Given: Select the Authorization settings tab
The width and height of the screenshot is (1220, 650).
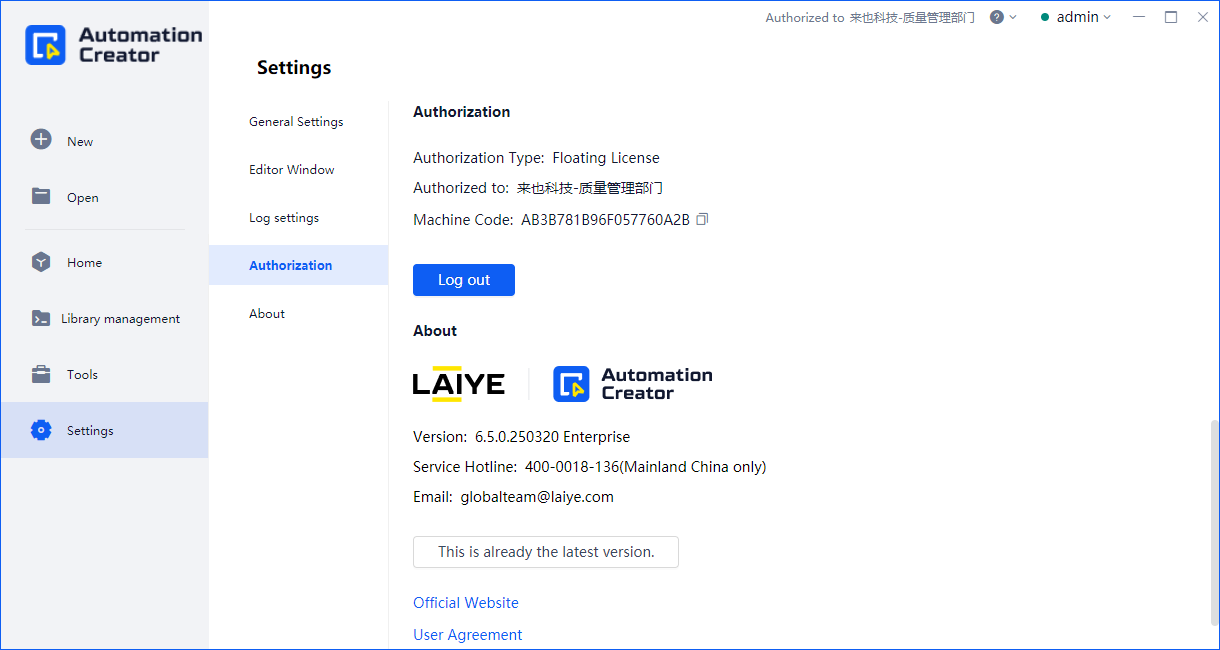Looking at the screenshot, I should coord(298,265).
